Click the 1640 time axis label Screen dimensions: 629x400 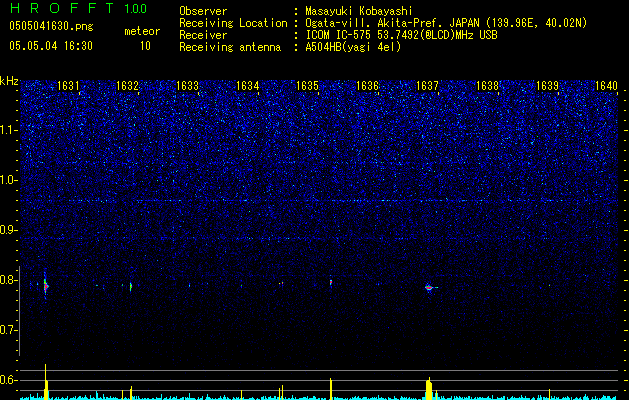coord(607,86)
